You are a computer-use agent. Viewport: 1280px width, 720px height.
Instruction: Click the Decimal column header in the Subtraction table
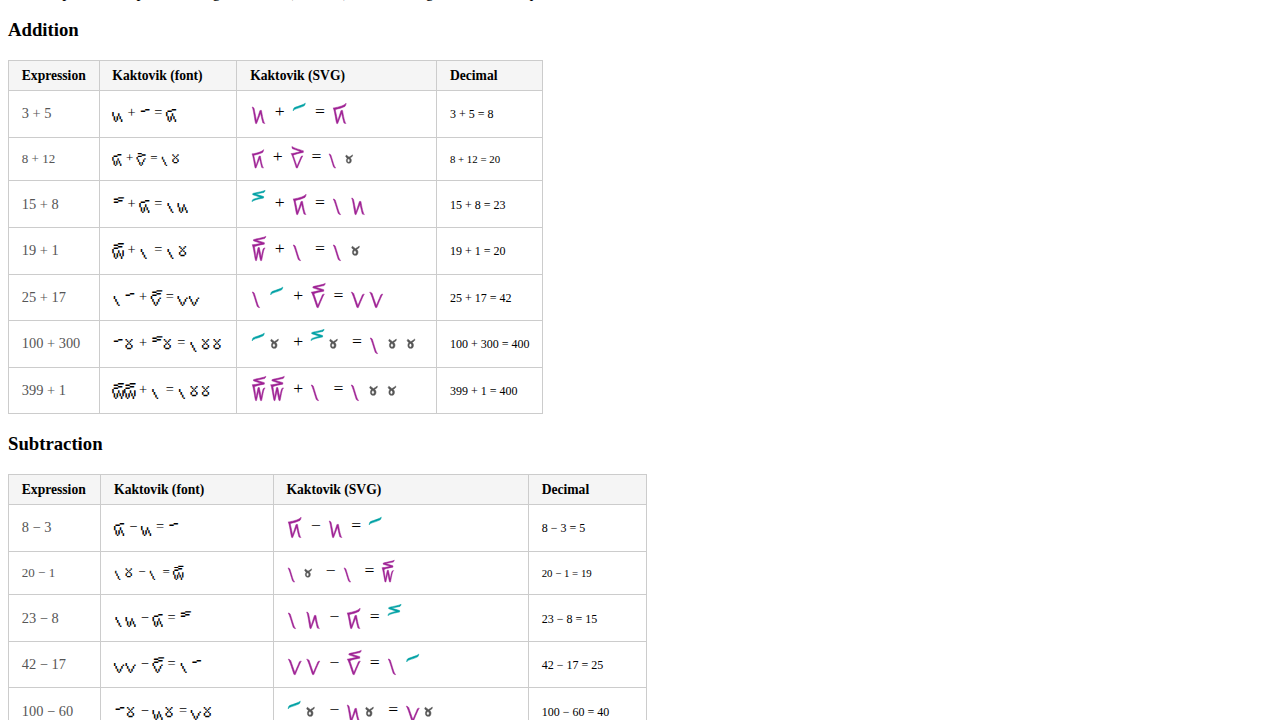point(565,489)
